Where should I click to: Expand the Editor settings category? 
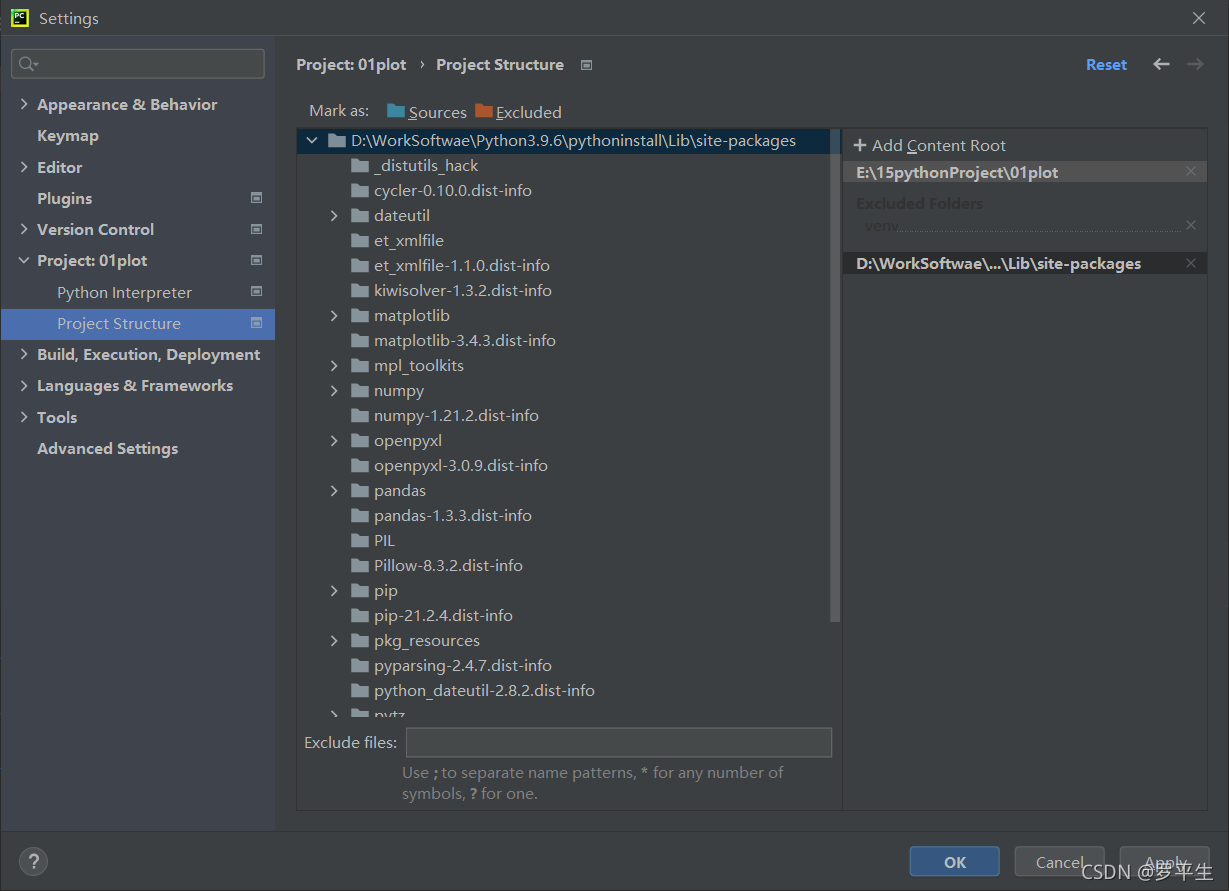tap(24, 167)
